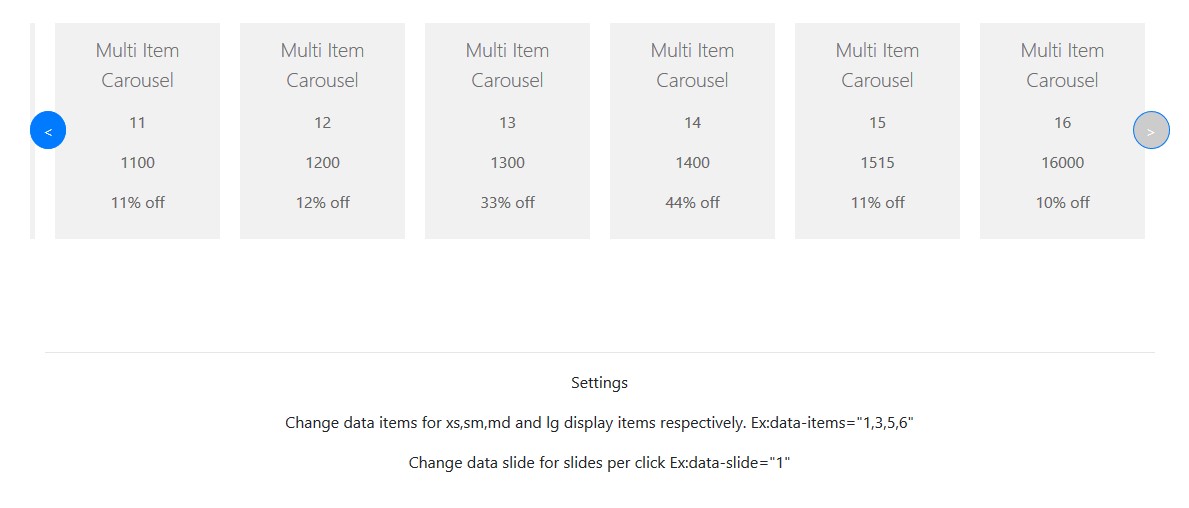Select carousel item number 11
The width and height of the screenshot is (1189, 508).
point(137,123)
